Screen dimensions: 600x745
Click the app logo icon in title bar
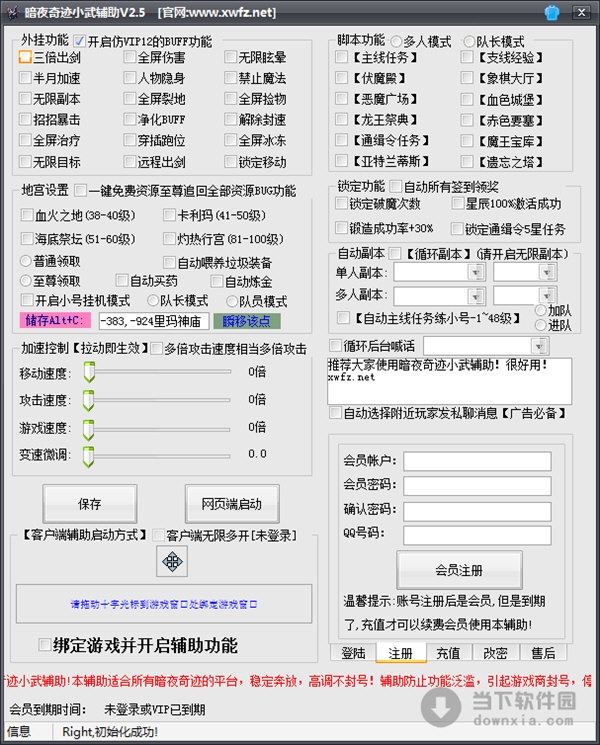(12, 12)
